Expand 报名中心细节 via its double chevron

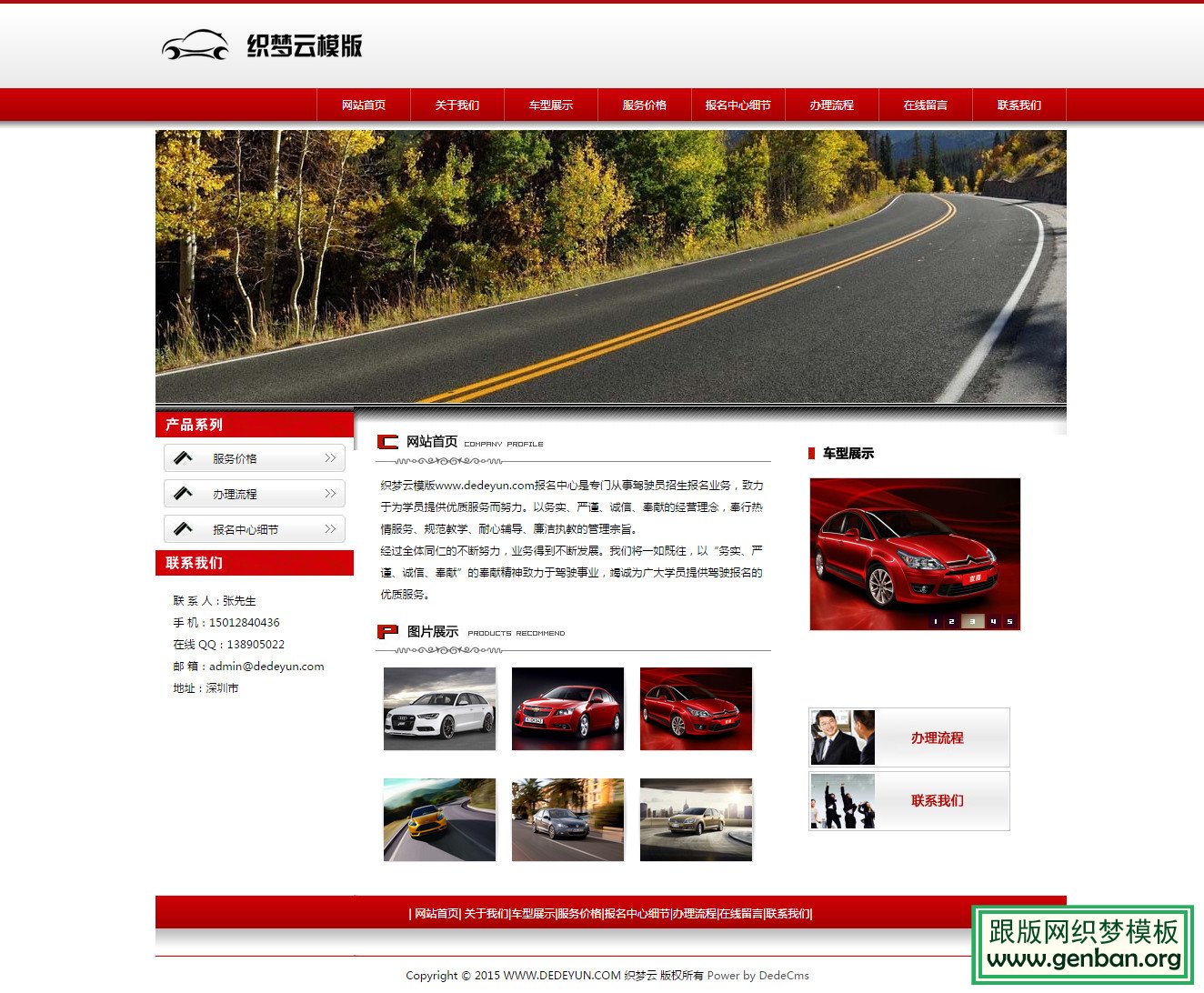coord(330,529)
